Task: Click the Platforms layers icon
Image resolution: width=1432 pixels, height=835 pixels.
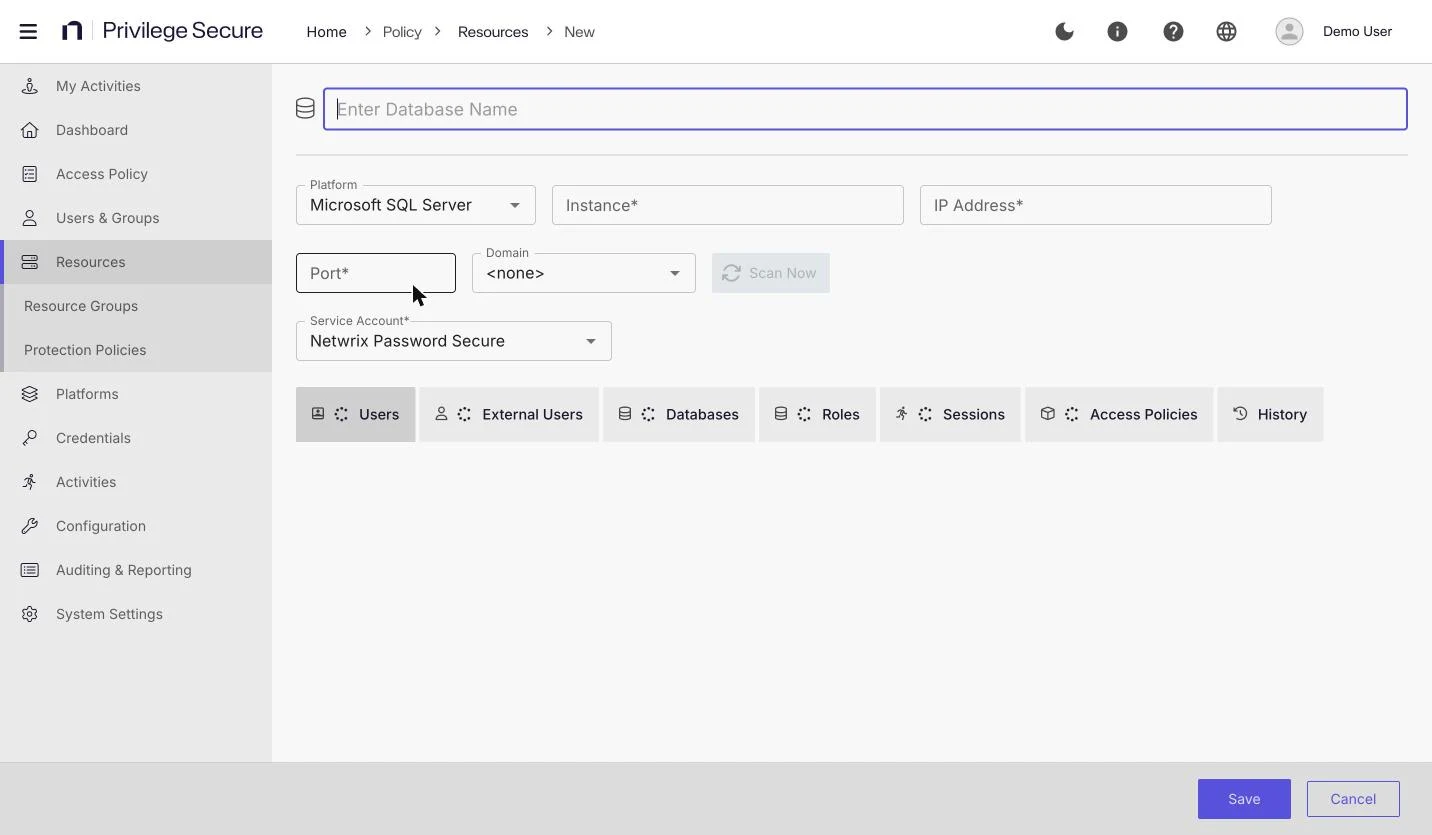Action: point(30,394)
